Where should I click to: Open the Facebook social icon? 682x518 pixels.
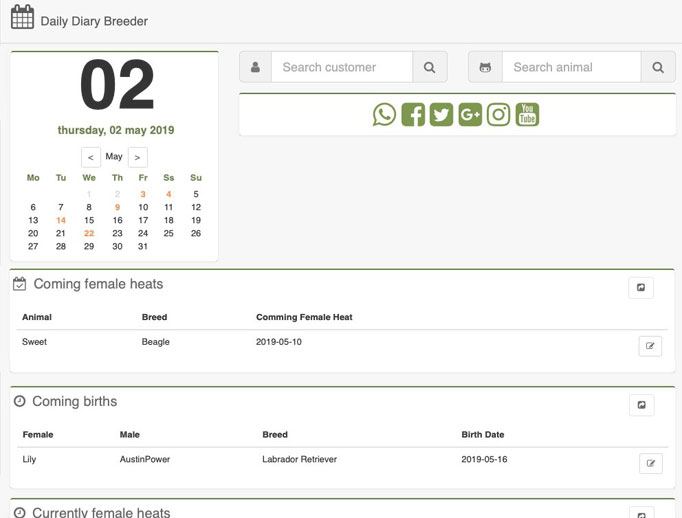click(413, 115)
